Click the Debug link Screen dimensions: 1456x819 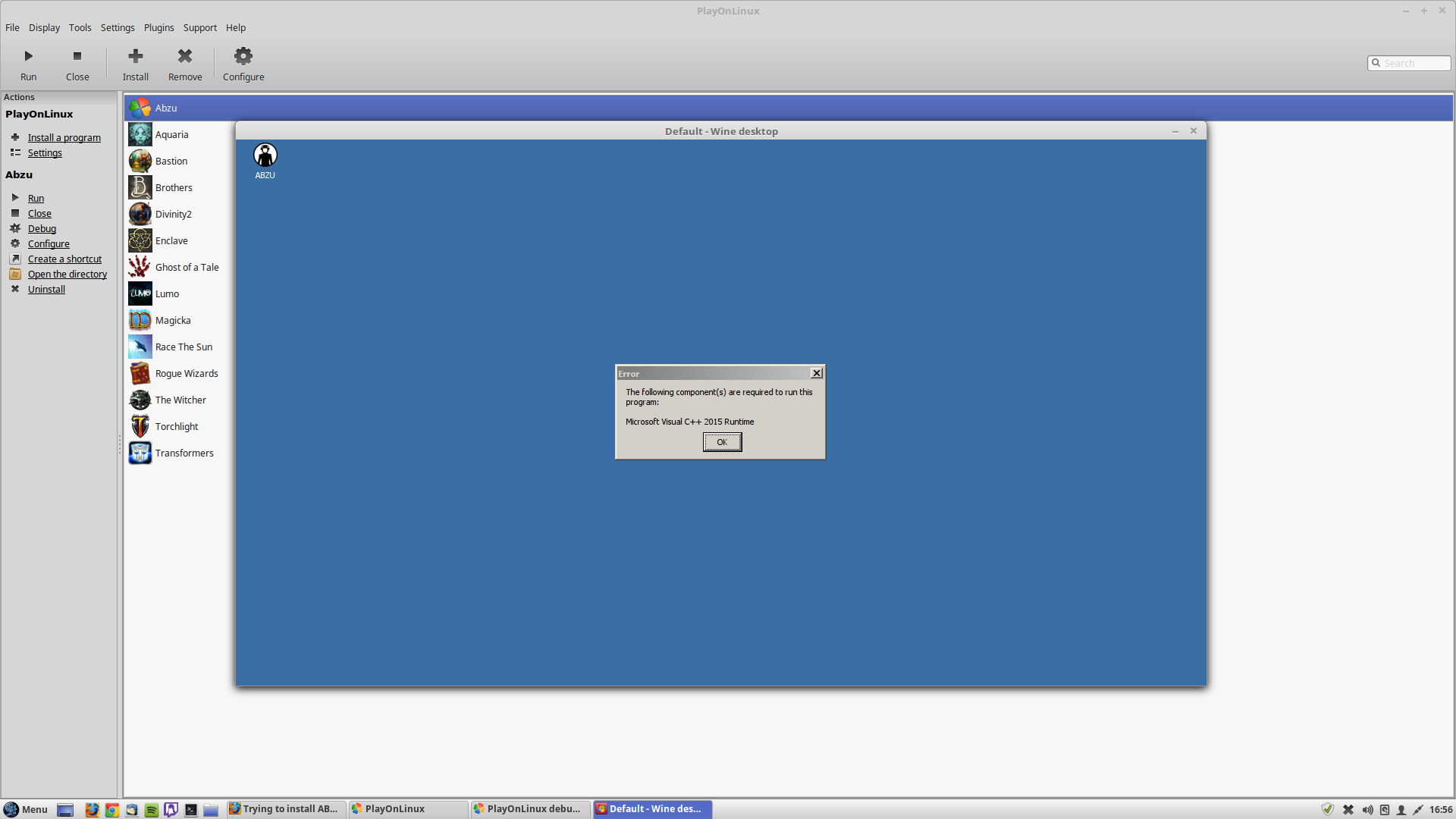[42, 228]
